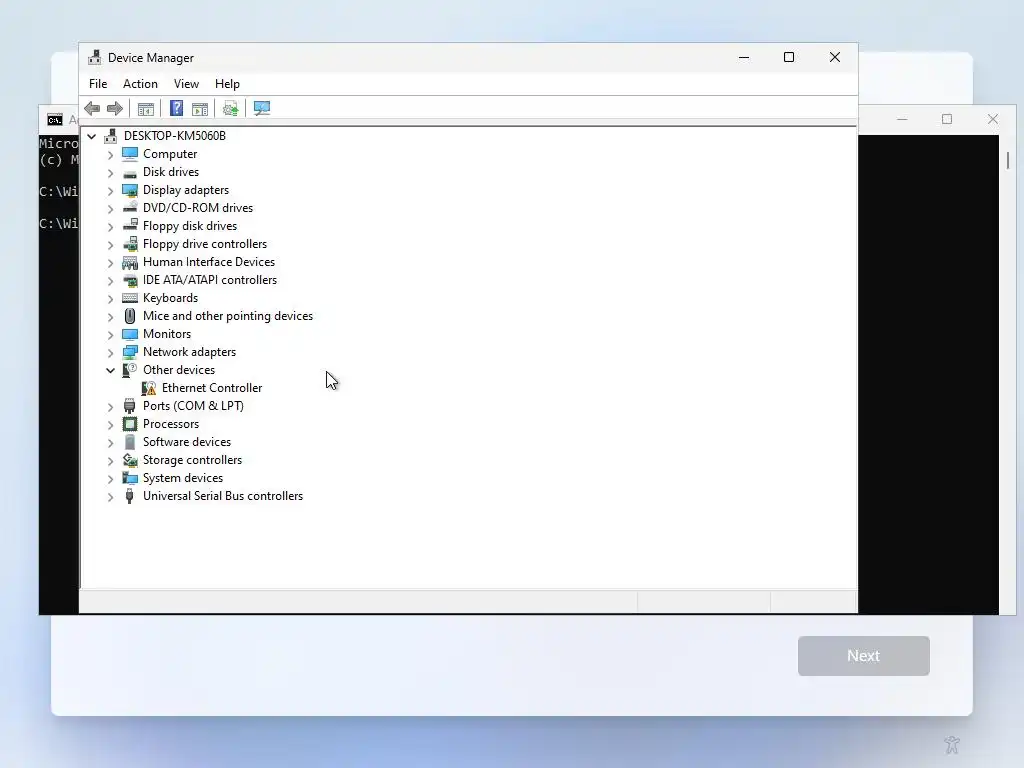The height and width of the screenshot is (768, 1024).
Task: Open the Action menu
Action: click(140, 84)
